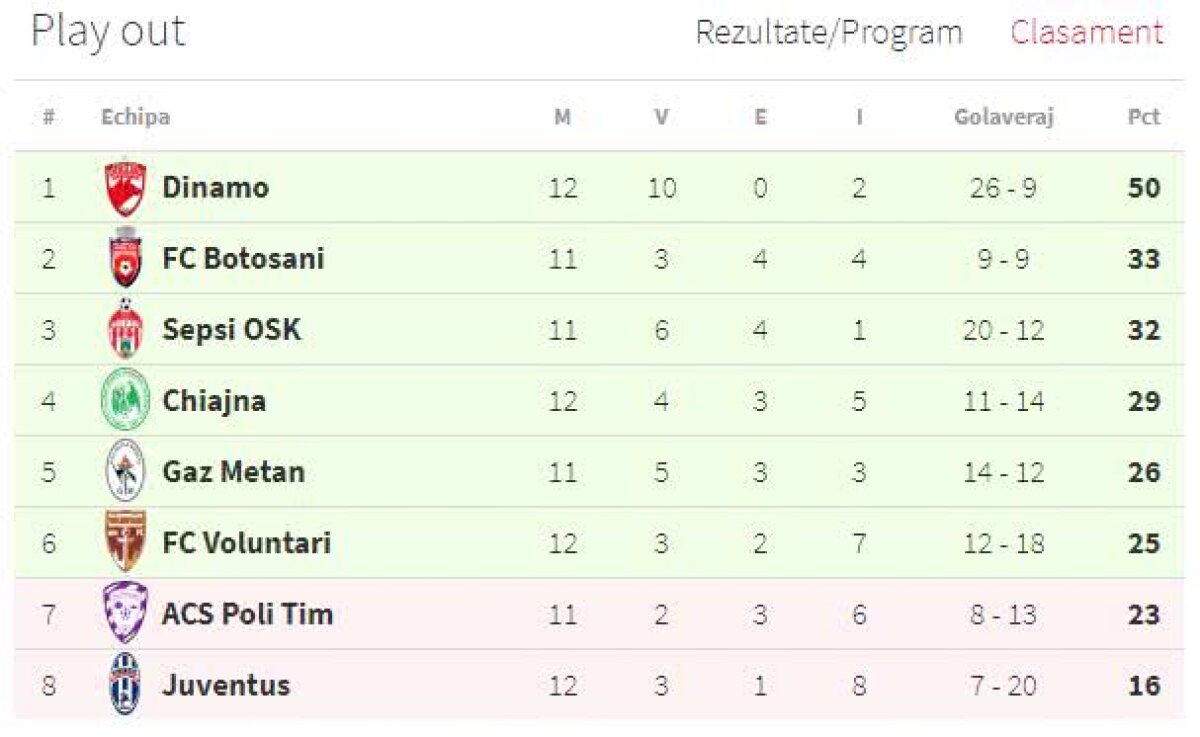Viewport: 1200px width, 737px height.
Task: Open the Clasament tab
Action: [1086, 33]
